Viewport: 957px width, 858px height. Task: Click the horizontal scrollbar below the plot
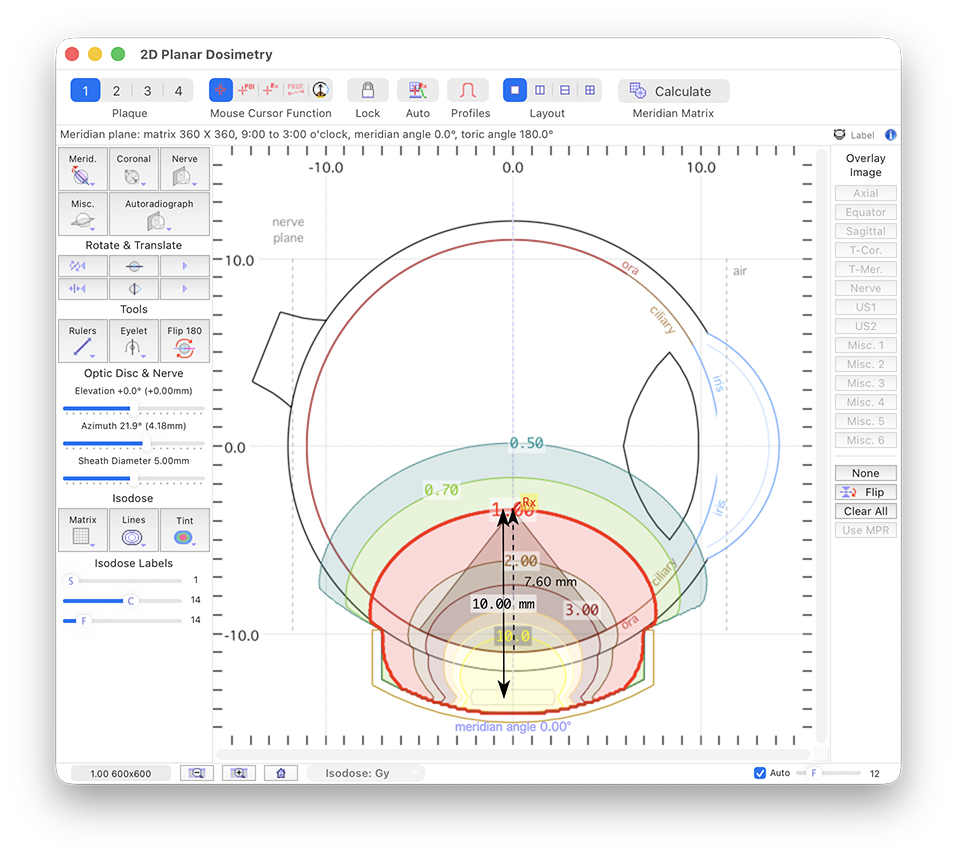coord(515,753)
